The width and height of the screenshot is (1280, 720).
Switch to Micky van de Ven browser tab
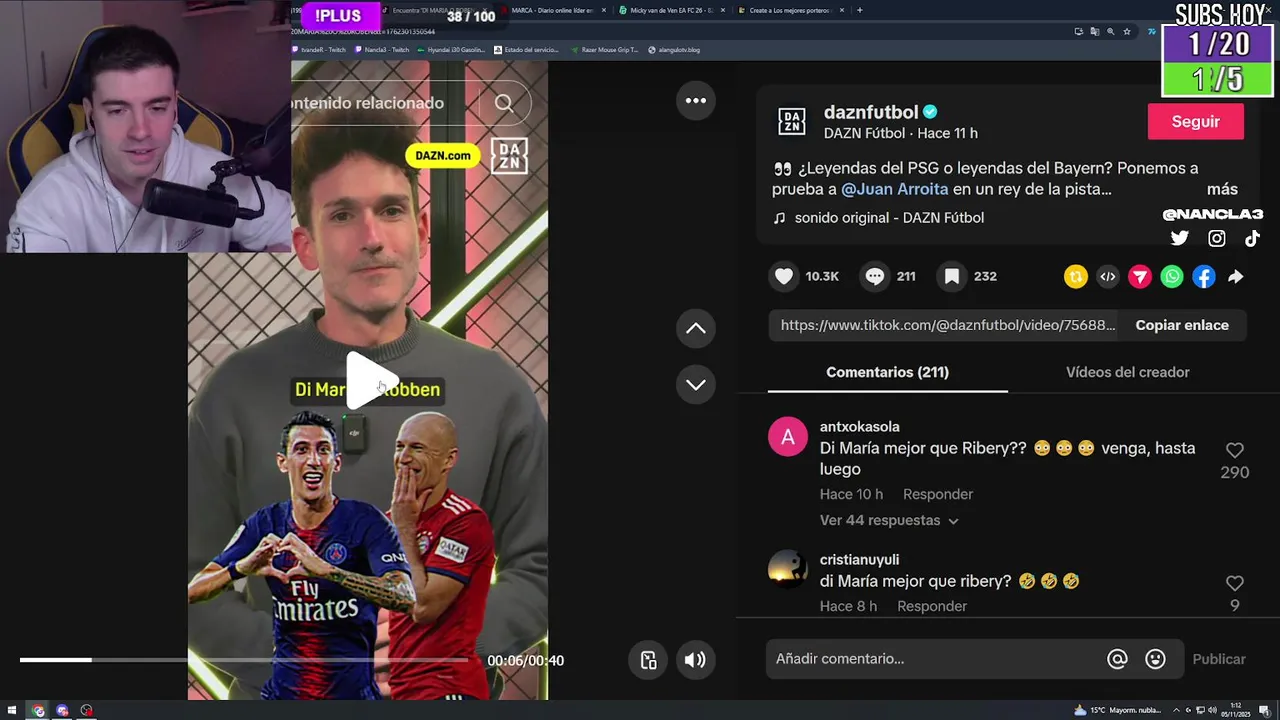pyautogui.click(x=668, y=10)
